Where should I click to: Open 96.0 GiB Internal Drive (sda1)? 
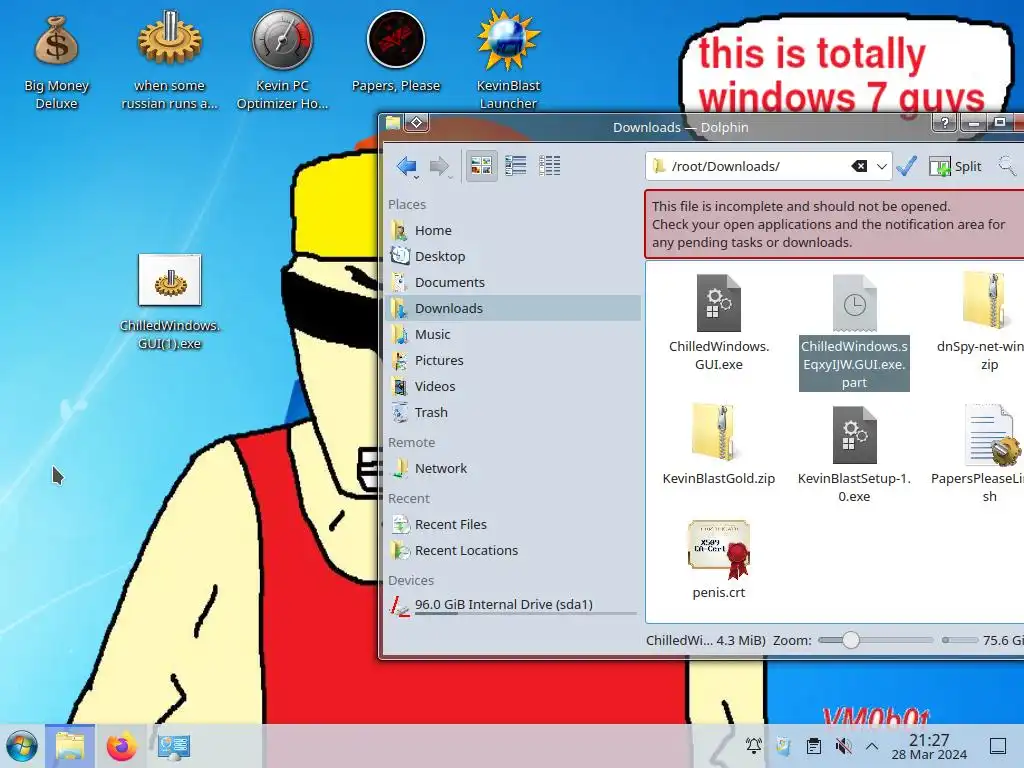tap(512, 605)
